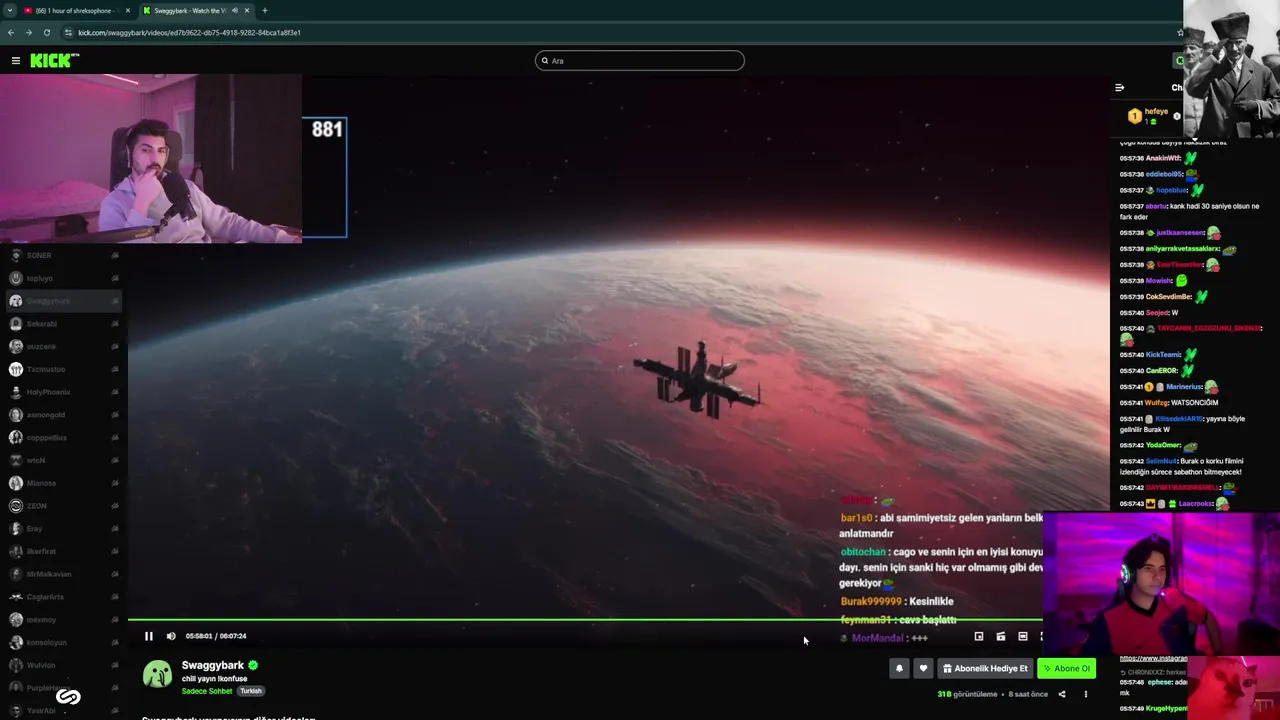Click username Burak999999 in overlay chat
This screenshot has height=720, width=1280.
click(870, 601)
